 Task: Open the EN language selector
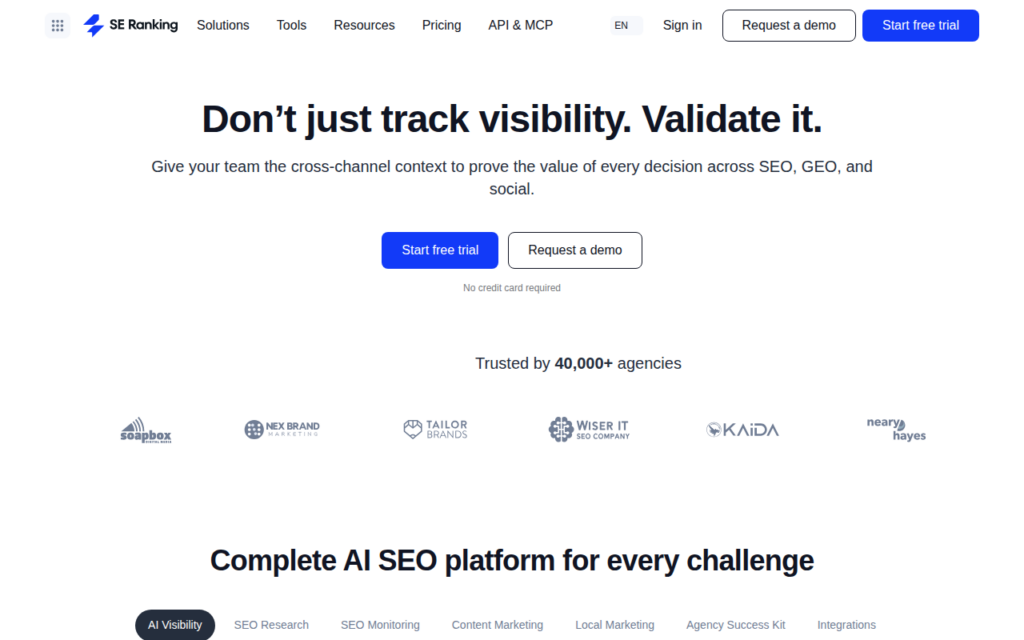pyautogui.click(x=626, y=25)
